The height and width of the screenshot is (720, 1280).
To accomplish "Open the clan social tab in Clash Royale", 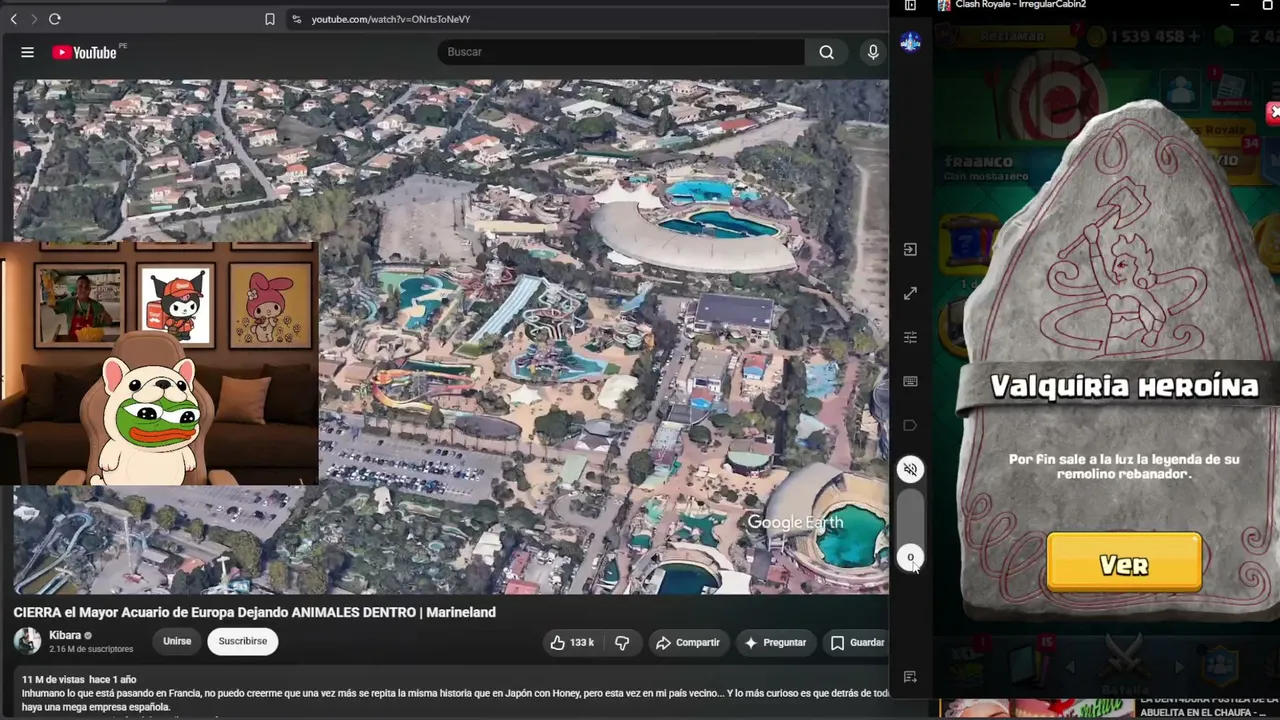I will pyautogui.click(x=1220, y=667).
